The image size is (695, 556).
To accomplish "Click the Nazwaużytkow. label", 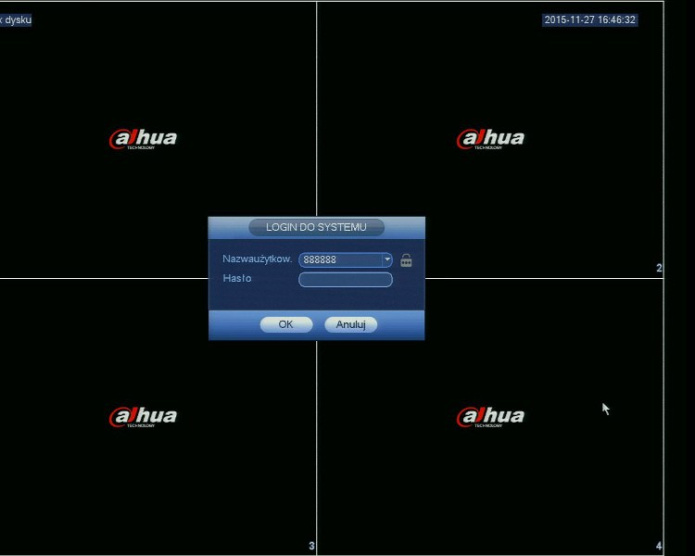I will [x=257, y=260].
